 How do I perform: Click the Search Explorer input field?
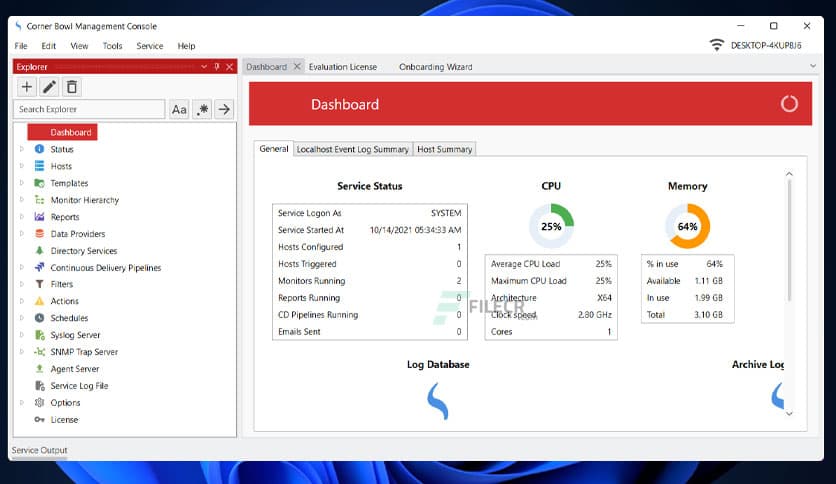pyautogui.click(x=89, y=109)
